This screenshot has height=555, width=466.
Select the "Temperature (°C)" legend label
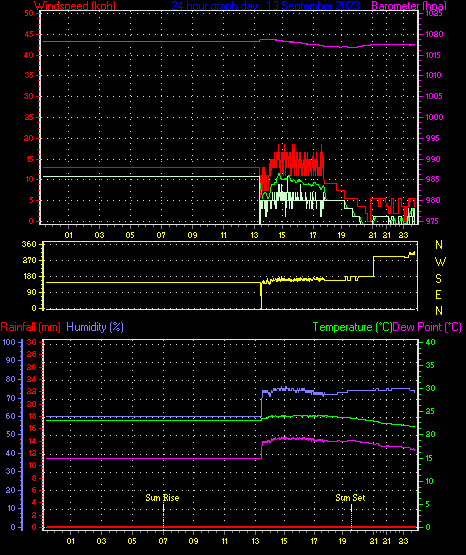[352, 327]
